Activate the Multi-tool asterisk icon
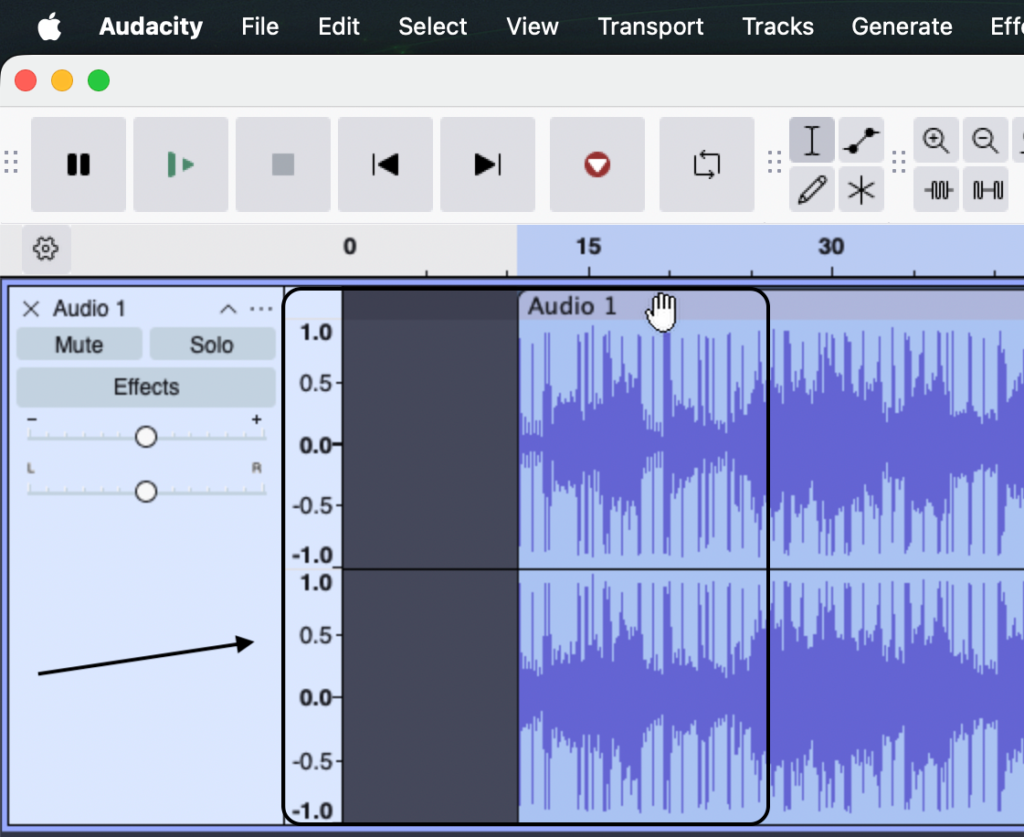Image resolution: width=1024 pixels, height=837 pixels. (860, 189)
